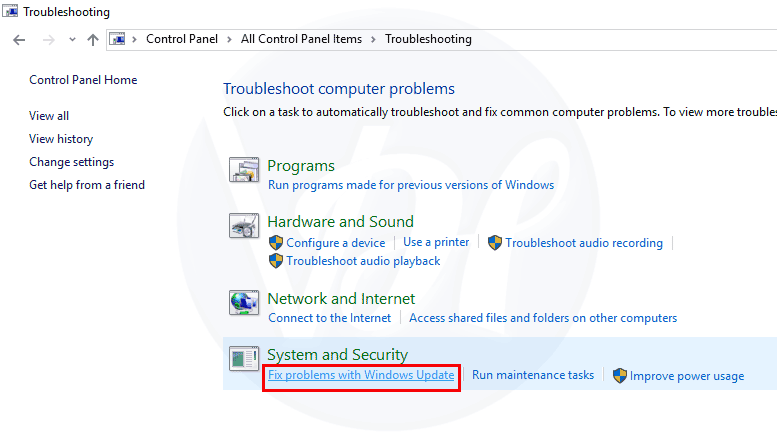Open Run maintenance tasks link
The width and height of the screenshot is (777, 438).
point(533,376)
